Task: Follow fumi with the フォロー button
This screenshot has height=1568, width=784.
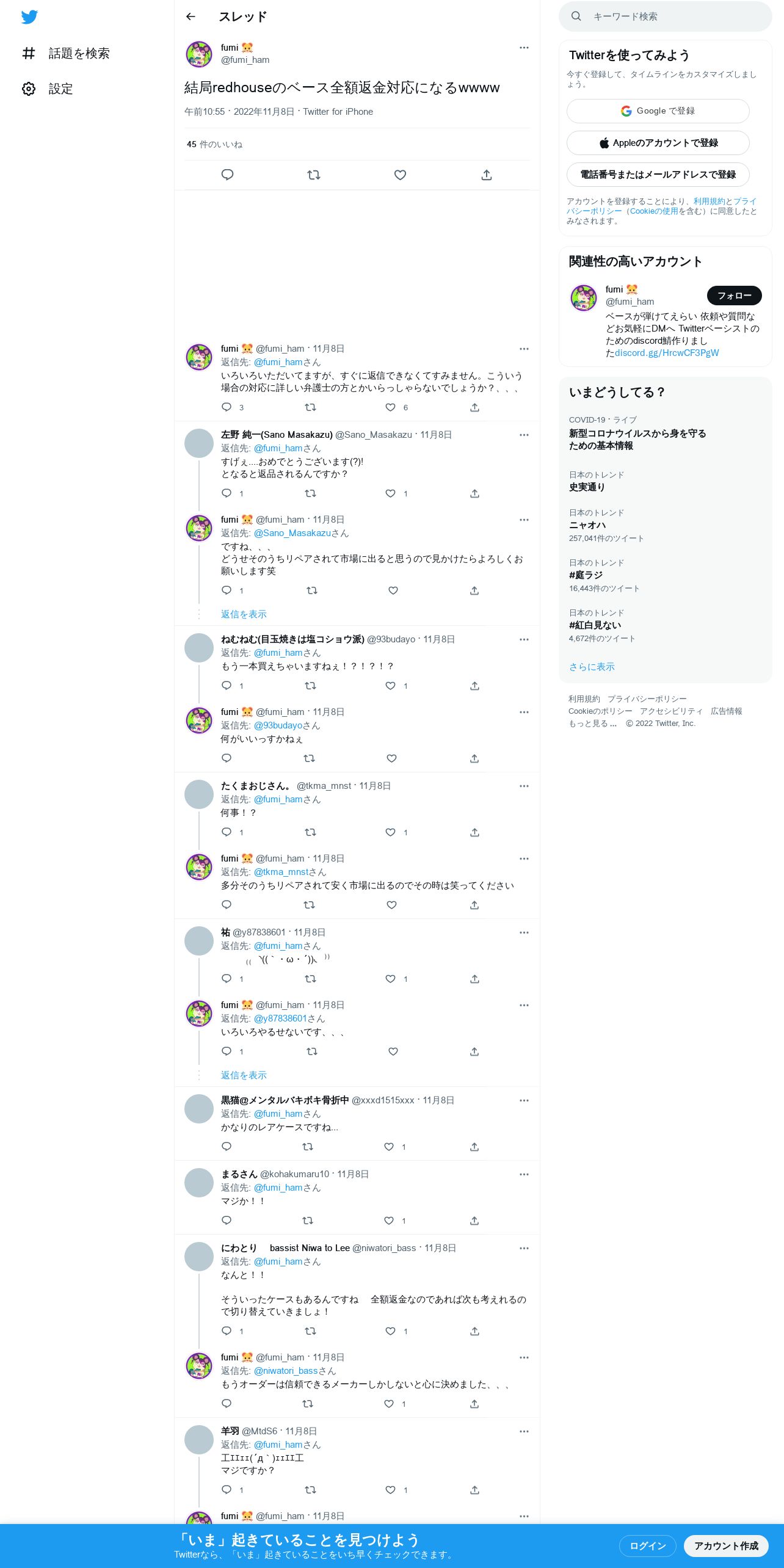Action: pyautogui.click(x=735, y=296)
